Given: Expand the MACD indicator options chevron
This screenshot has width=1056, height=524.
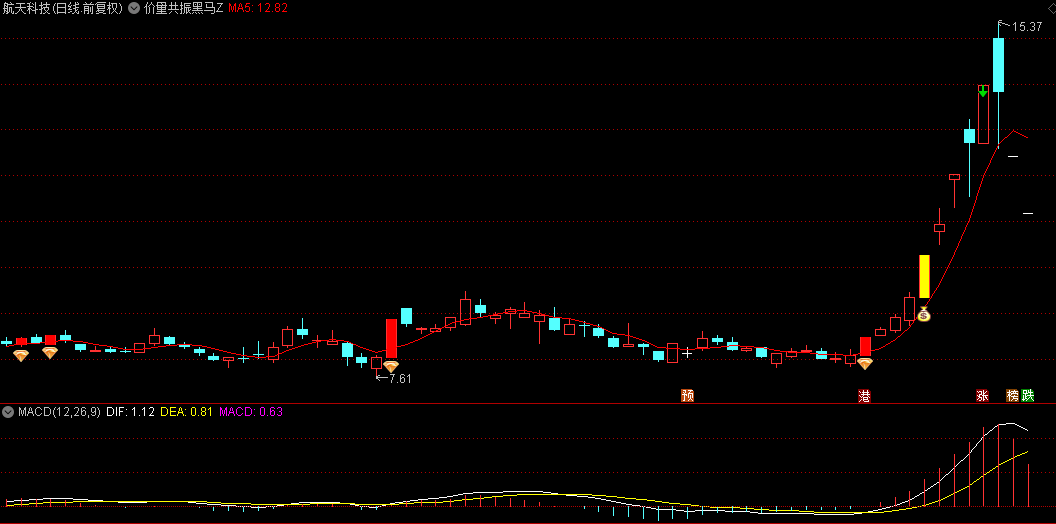Looking at the screenshot, I should click(9, 412).
